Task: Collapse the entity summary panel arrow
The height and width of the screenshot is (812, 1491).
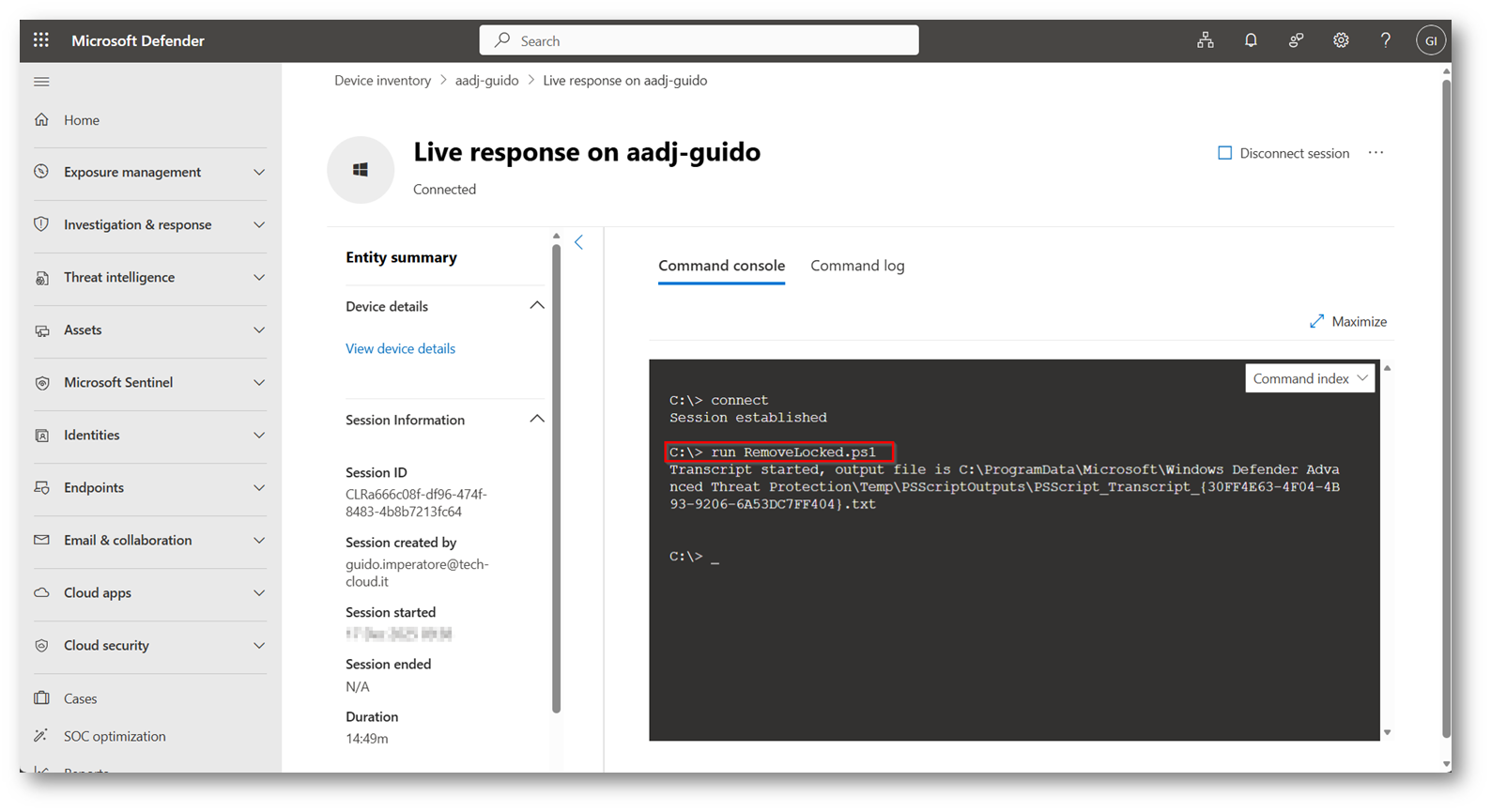Action: click(x=578, y=242)
